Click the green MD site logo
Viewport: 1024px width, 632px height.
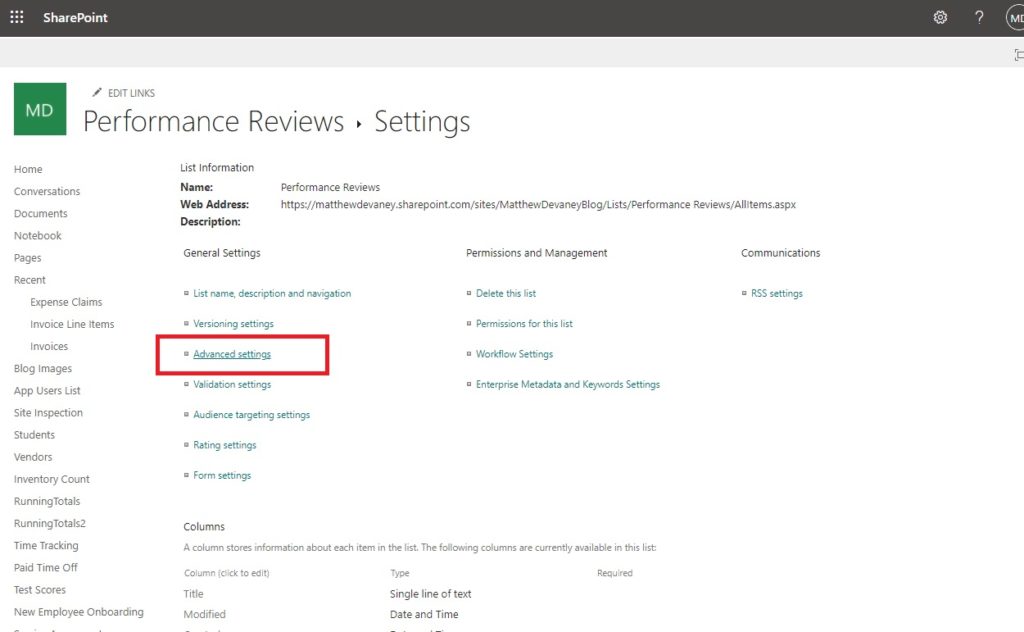[40, 109]
